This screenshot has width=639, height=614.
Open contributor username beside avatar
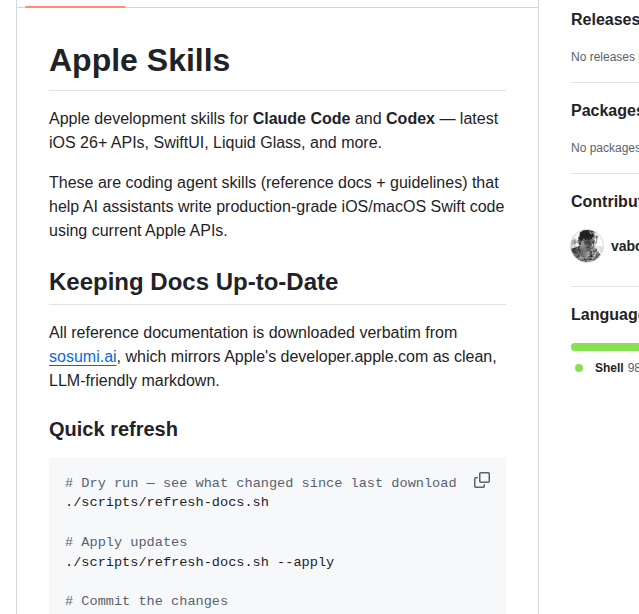pos(625,246)
